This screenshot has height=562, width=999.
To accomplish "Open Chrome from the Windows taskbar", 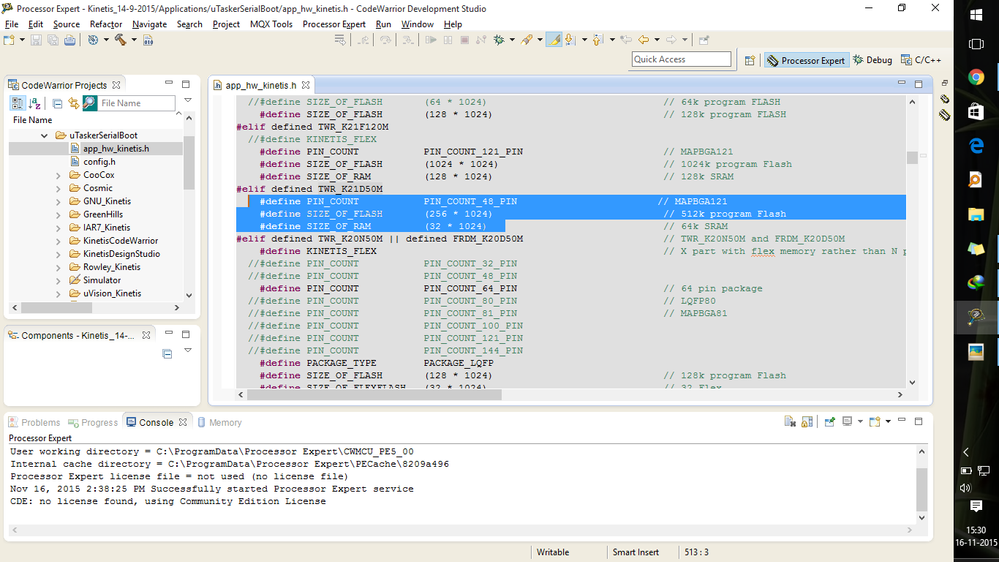I will click(x=975, y=78).
